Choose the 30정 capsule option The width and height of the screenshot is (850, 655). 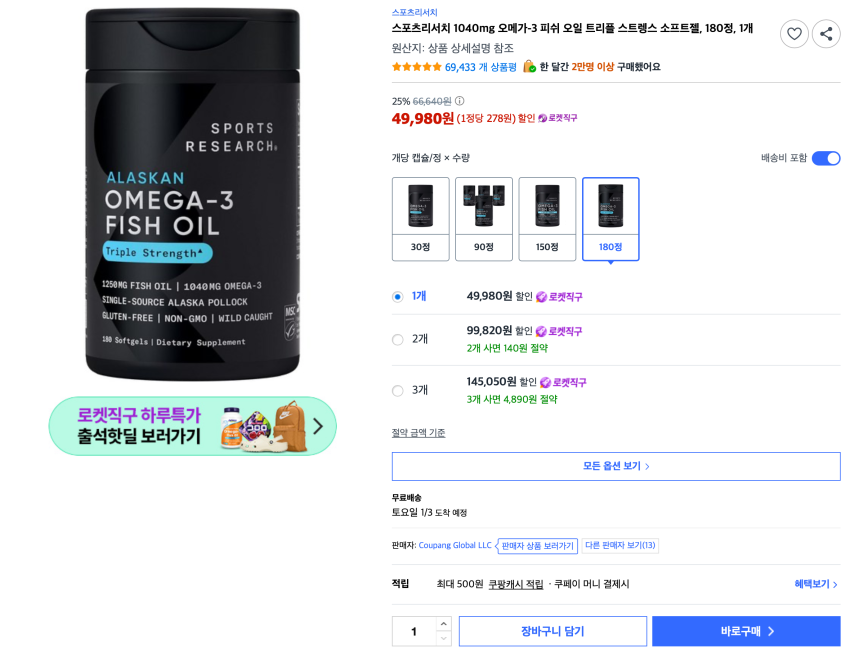click(x=420, y=219)
